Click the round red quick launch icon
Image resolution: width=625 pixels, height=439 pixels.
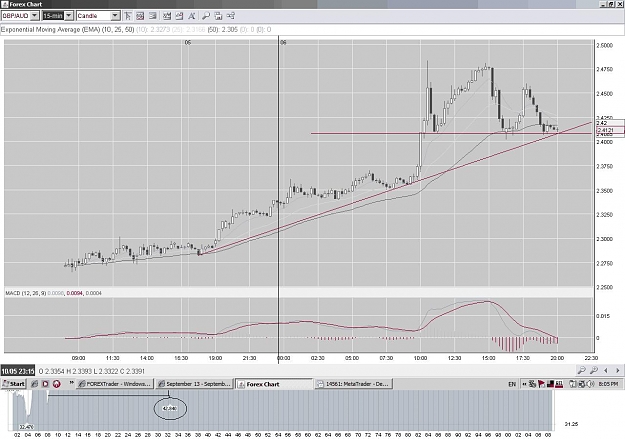(57, 384)
